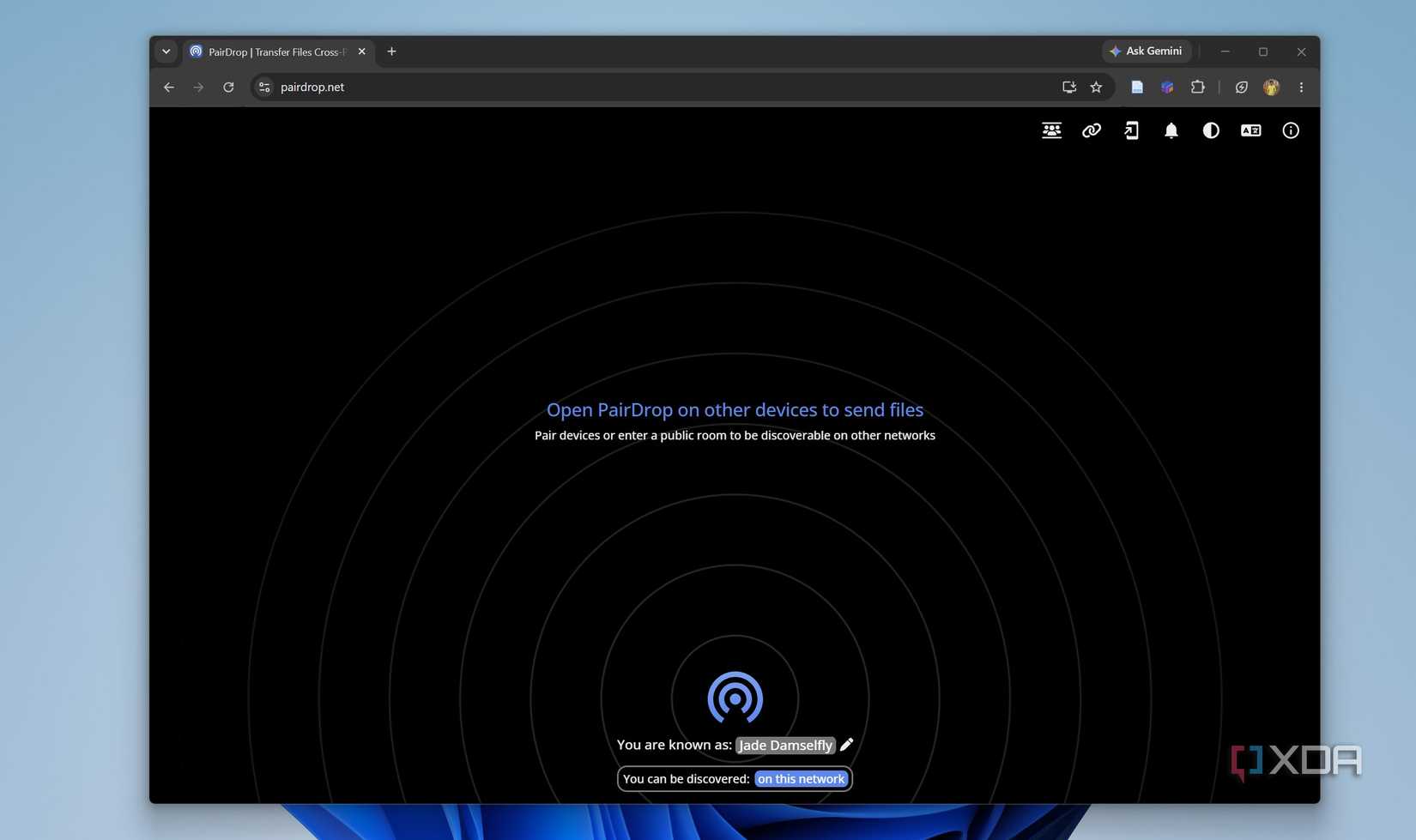Reload the pairdrop.net page
Viewport: 1416px width, 840px height.
(228, 87)
